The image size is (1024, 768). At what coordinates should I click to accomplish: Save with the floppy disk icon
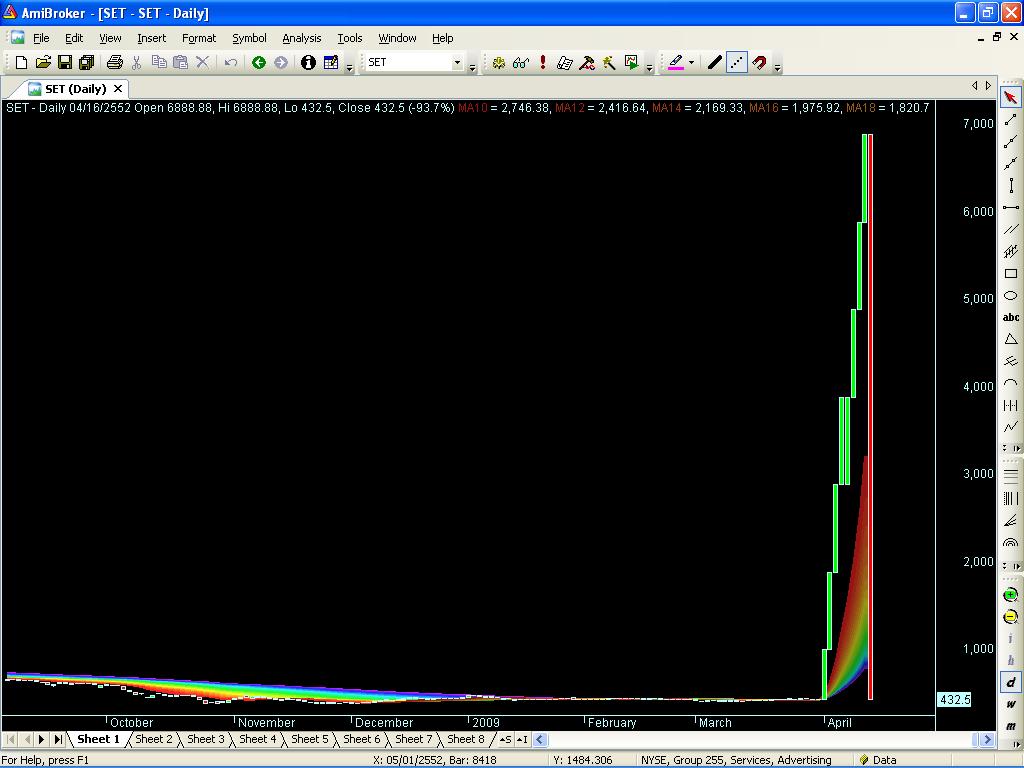pos(65,63)
